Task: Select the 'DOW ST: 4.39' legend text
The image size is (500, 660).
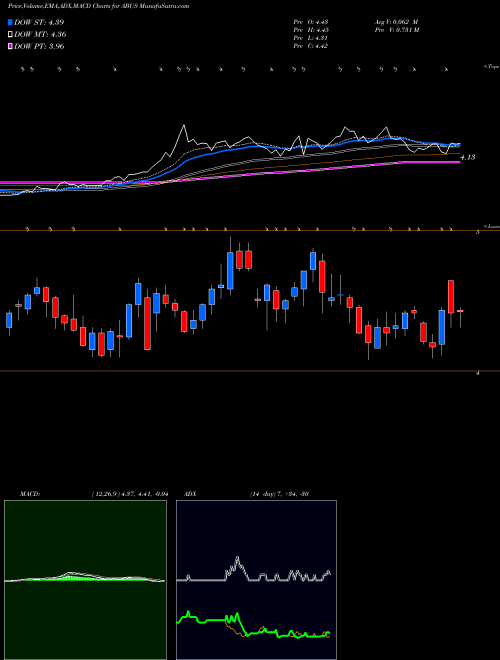Action: pos(39,22)
